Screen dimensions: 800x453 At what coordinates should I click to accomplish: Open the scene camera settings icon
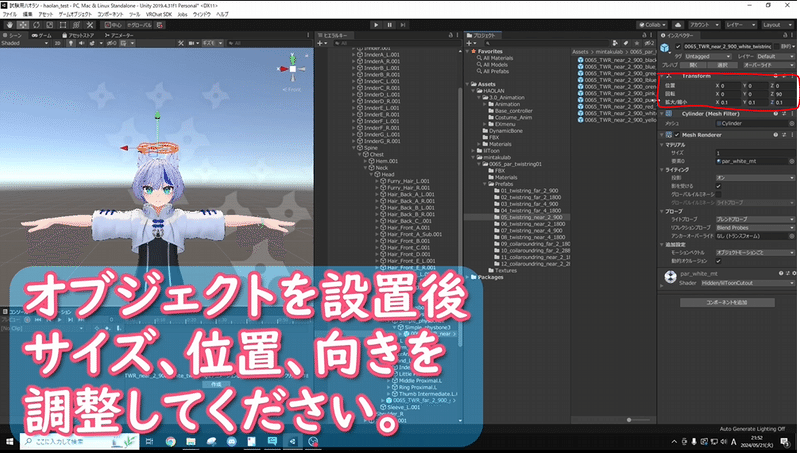point(194,43)
